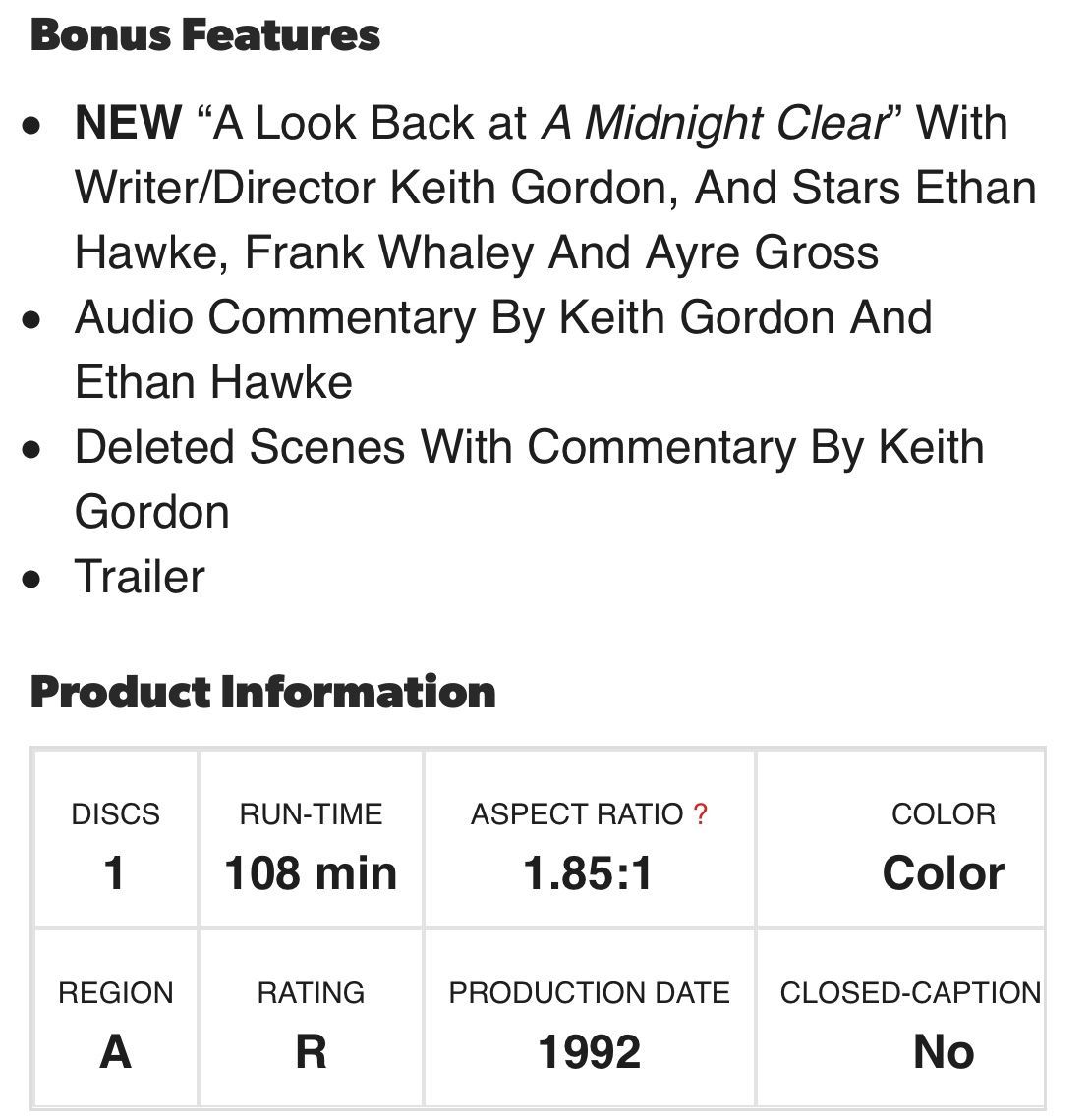Click the red aspect ratio help question mark

[x=700, y=813]
